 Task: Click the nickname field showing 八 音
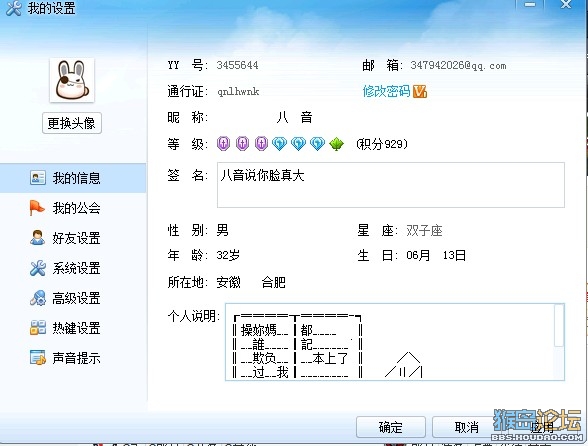pos(294,117)
